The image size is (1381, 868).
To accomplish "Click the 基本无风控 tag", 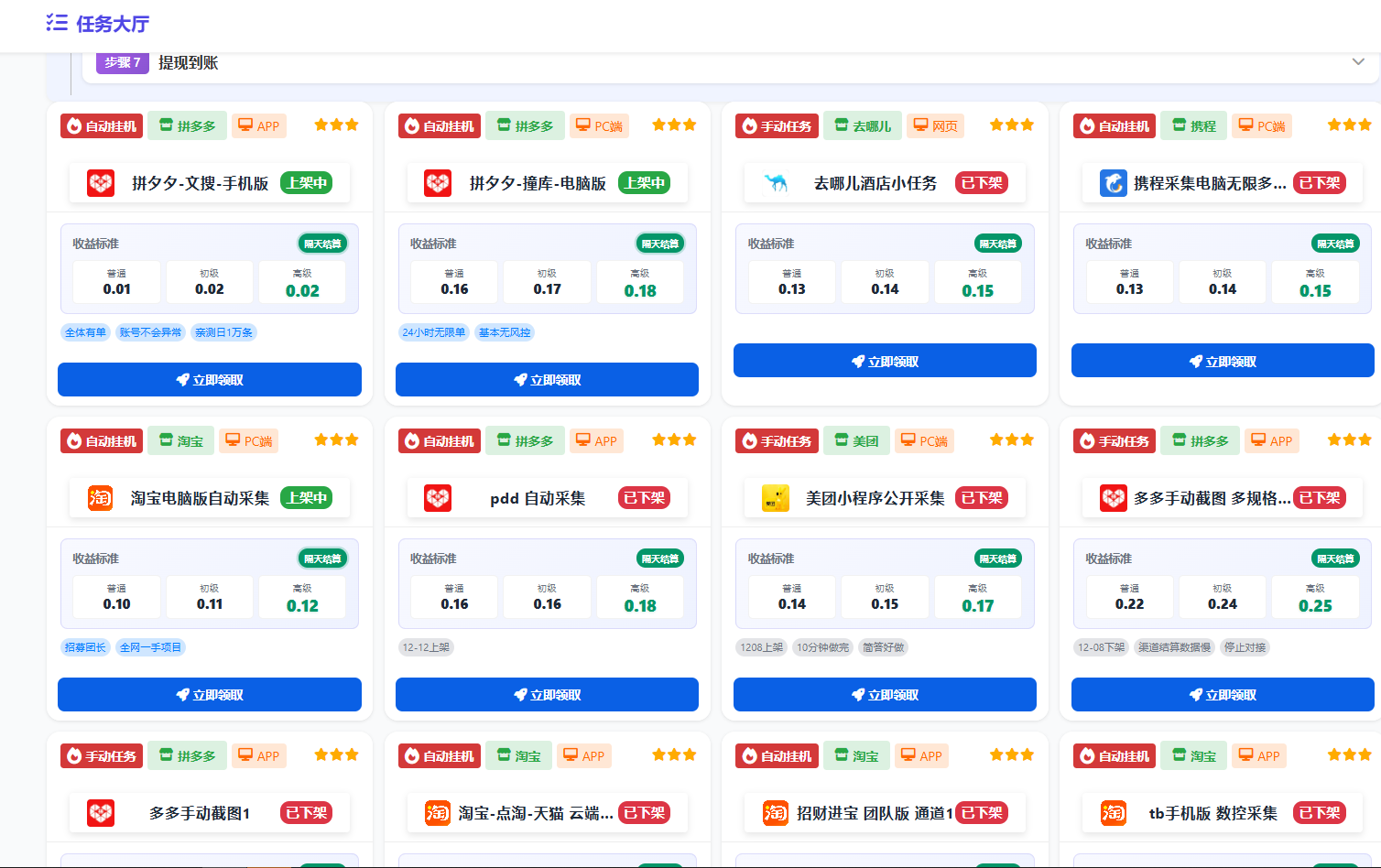I will pos(505,332).
